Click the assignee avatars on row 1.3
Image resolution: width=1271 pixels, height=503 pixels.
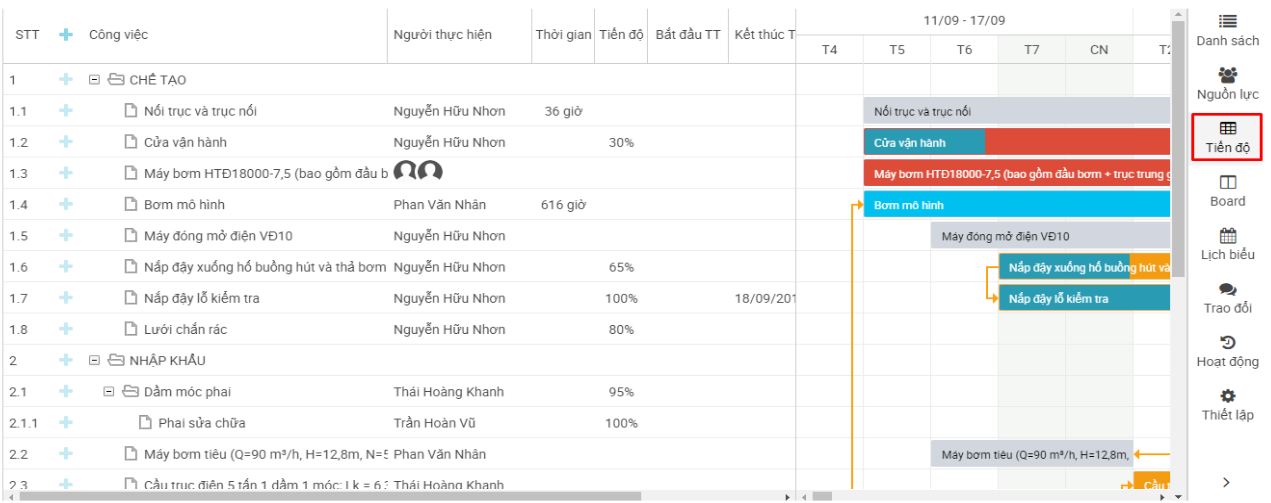[x=418, y=173]
